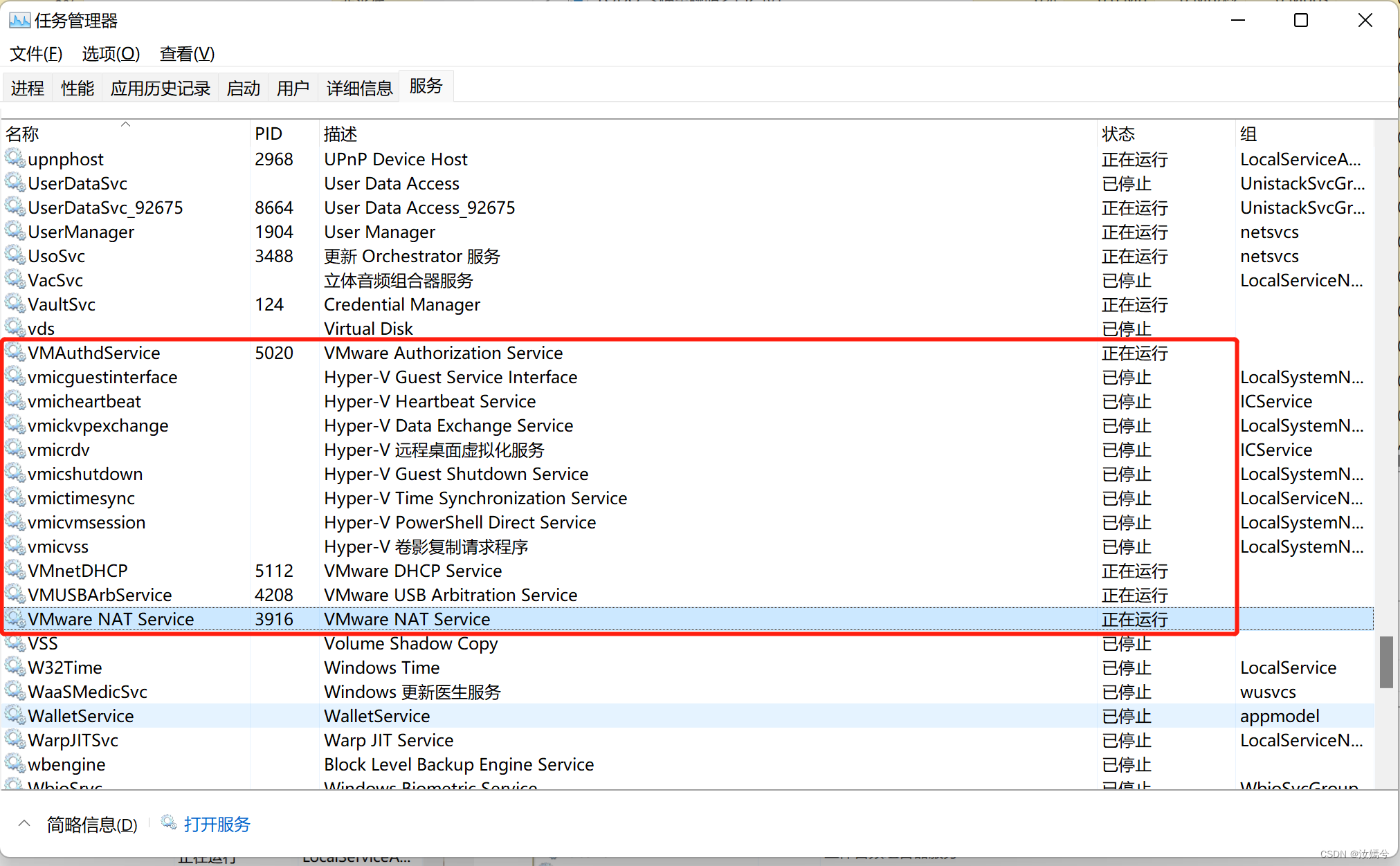Click the service icon for WaaSMedicSvc
Image resolution: width=1400 pixels, height=866 pixels.
[x=15, y=691]
